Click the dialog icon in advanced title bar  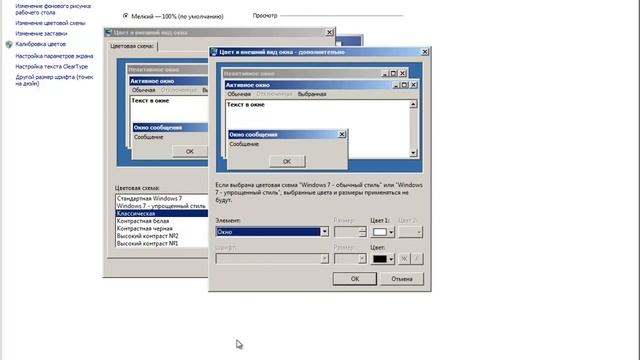[x=214, y=52]
